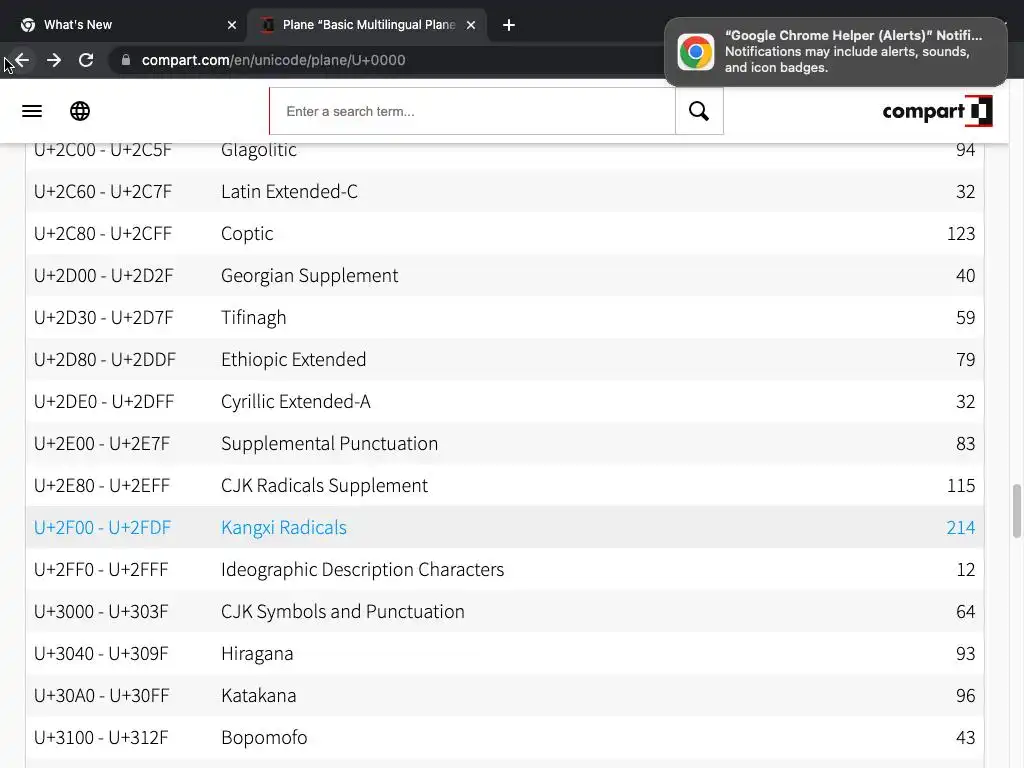Image resolution: width=1024 pixels, height=768 pixels.
Task: Click the range U+2C00 - U+2C5F
Action: (x=103, y=150)
